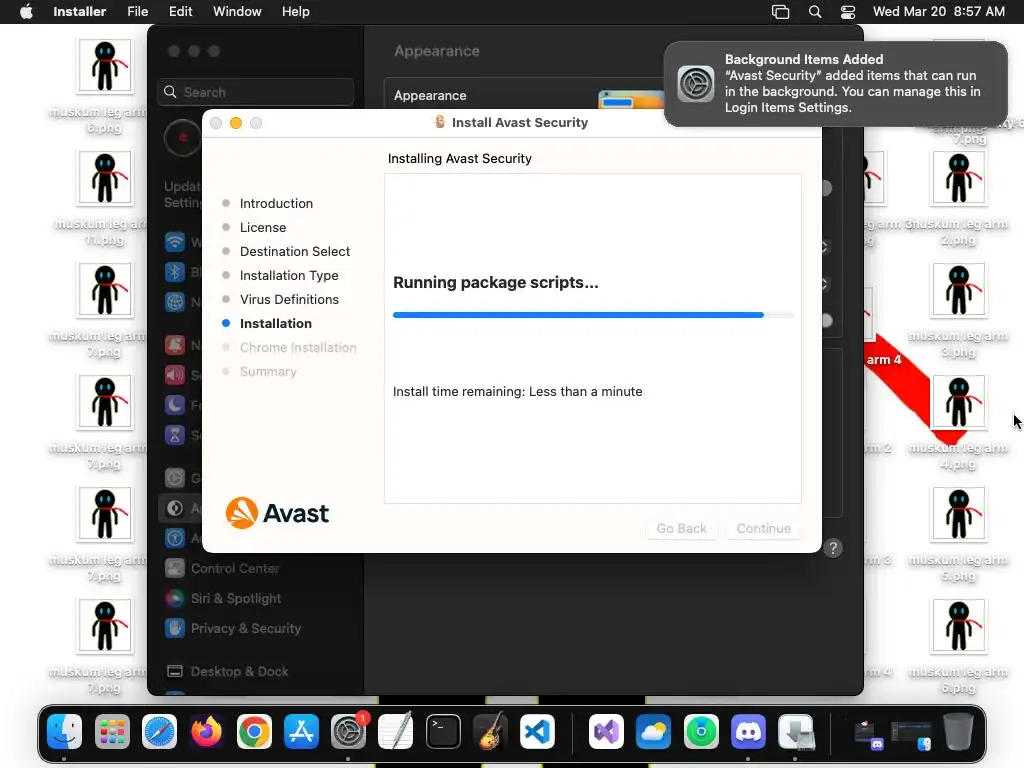Select desktop file muskum leg arm 3.png
The height and width of the screenshot is (768, 1024).
point(958,311)
